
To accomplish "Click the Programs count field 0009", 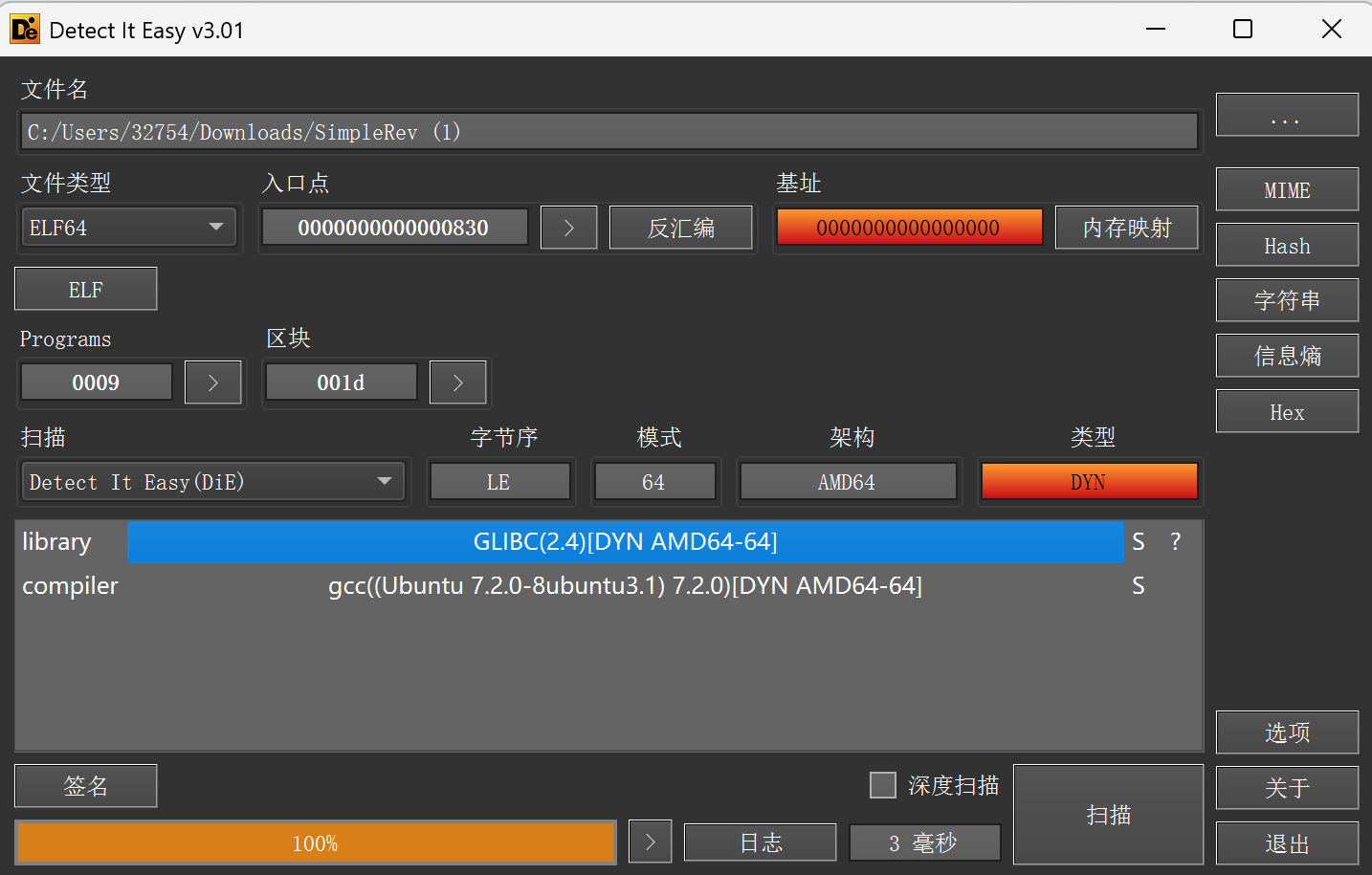I will coord(96,383).
